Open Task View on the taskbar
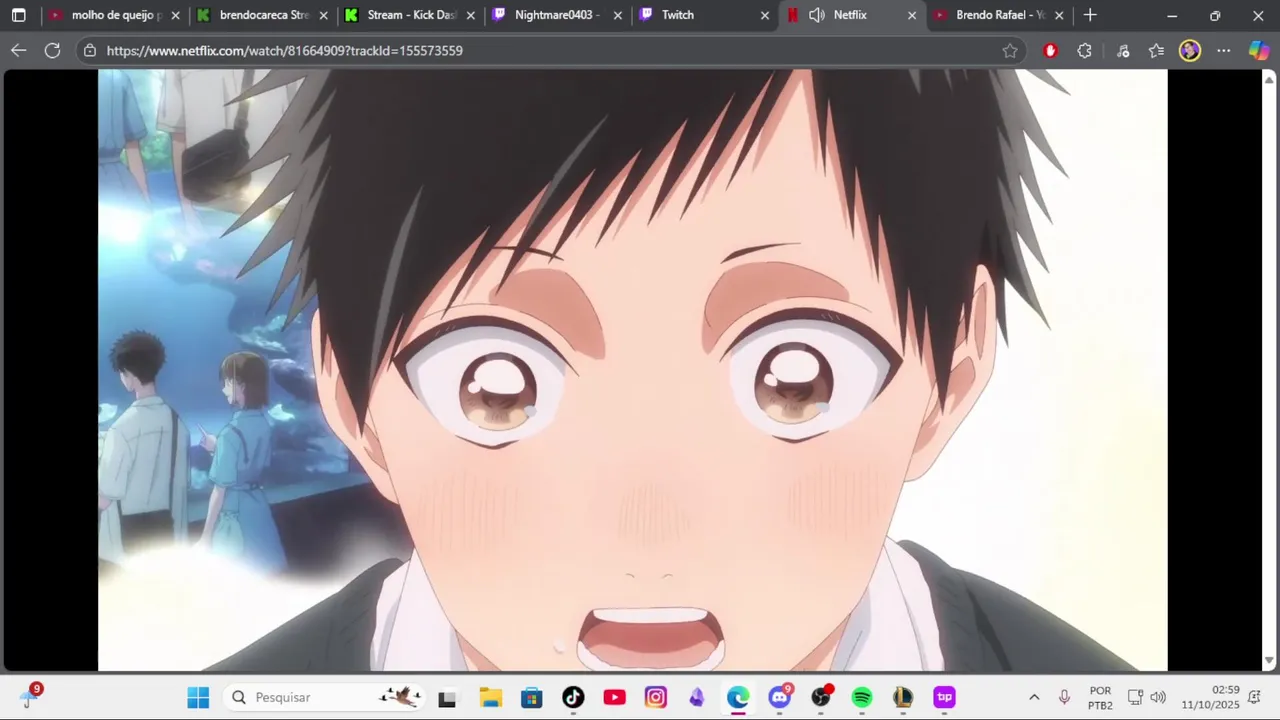This screenshot has height=720, width=1280. pyautogui.click(x=447, y=698)
